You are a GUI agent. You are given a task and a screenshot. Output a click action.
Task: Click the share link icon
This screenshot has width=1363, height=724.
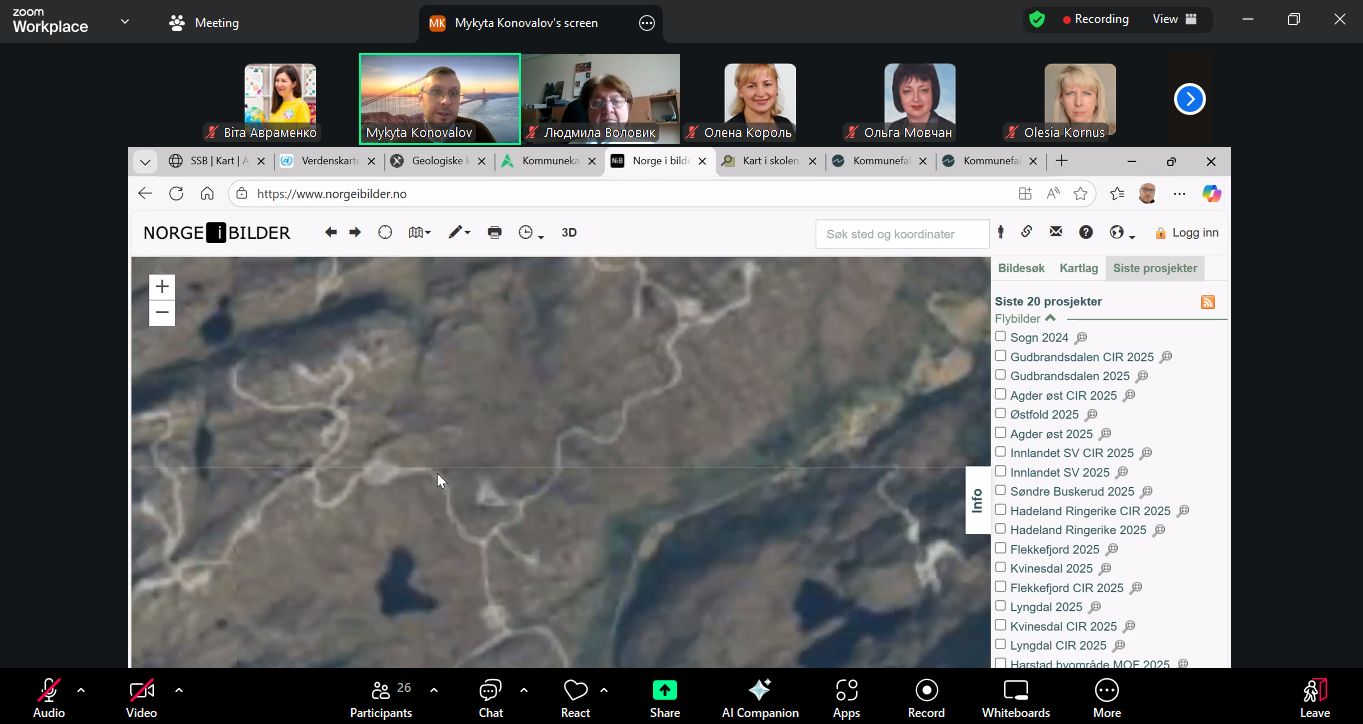click(x=1026, y=232)
